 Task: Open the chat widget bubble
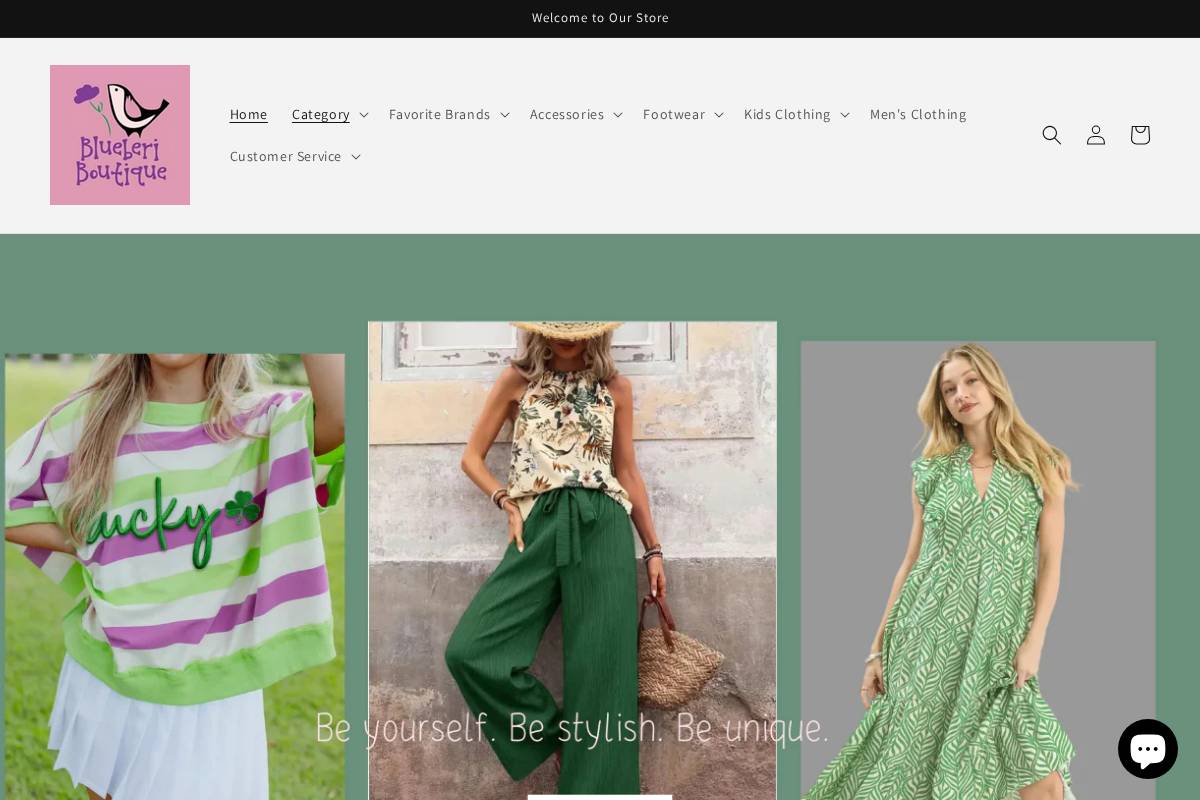tap(1148, 748)
